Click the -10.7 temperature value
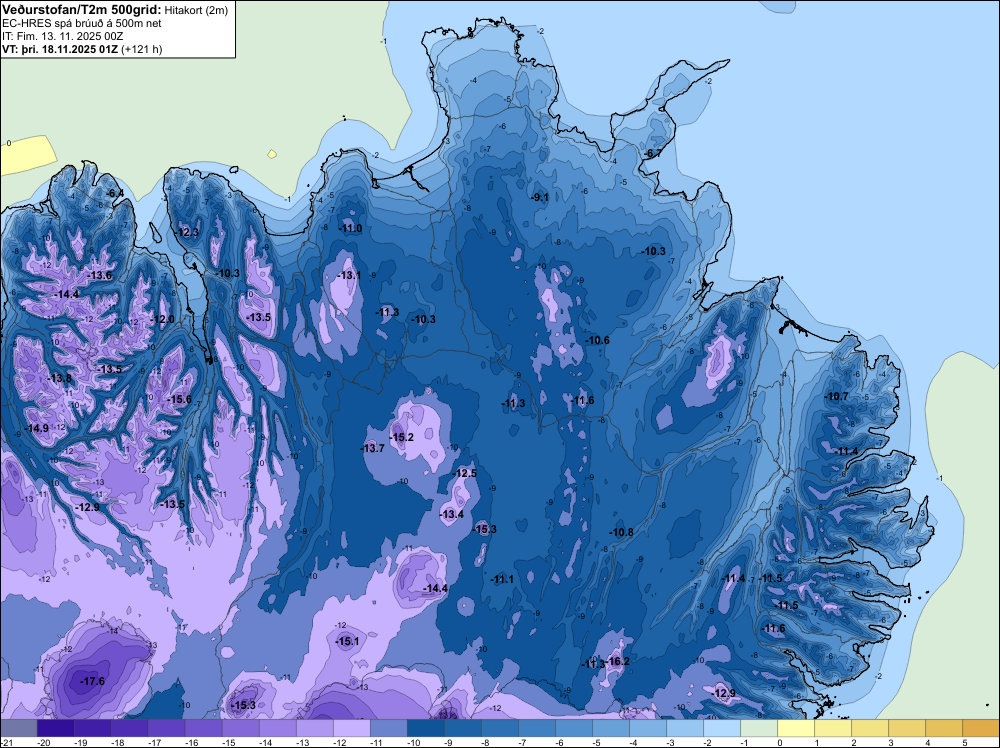This screenshot has width=1000, height=748. tap(837, 396)
